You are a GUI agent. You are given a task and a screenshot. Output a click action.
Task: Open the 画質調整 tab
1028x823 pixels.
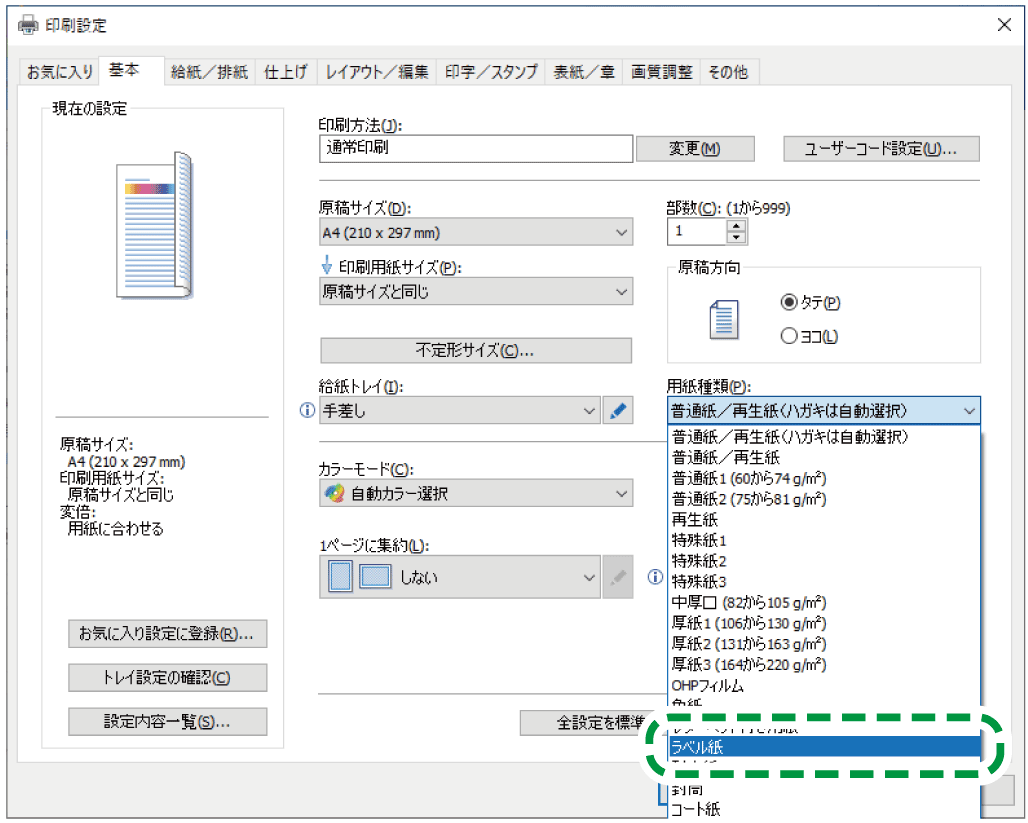tap(661, 72)
